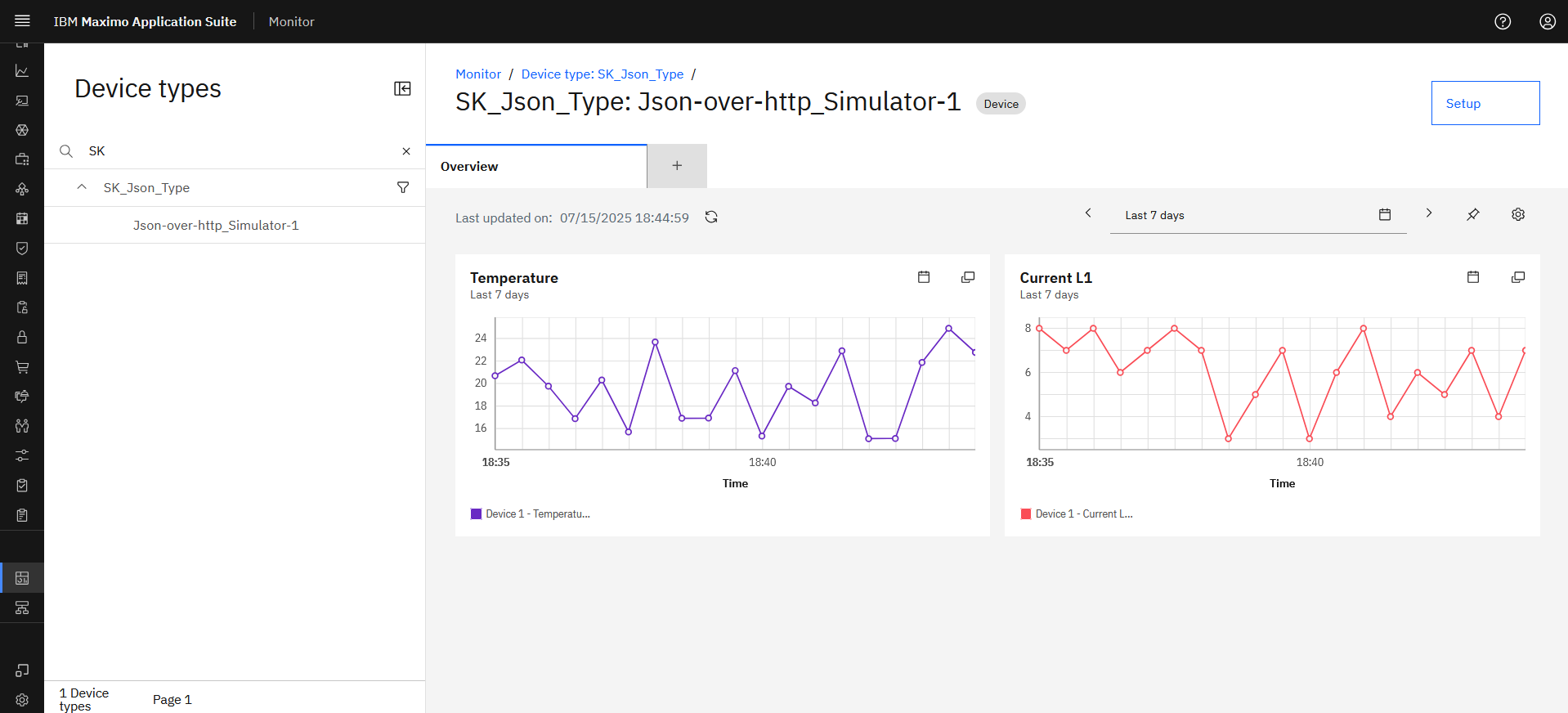1568x713 pixels.
Task: Open the Temperature card calendar date picker
Action: click(924, 277)
